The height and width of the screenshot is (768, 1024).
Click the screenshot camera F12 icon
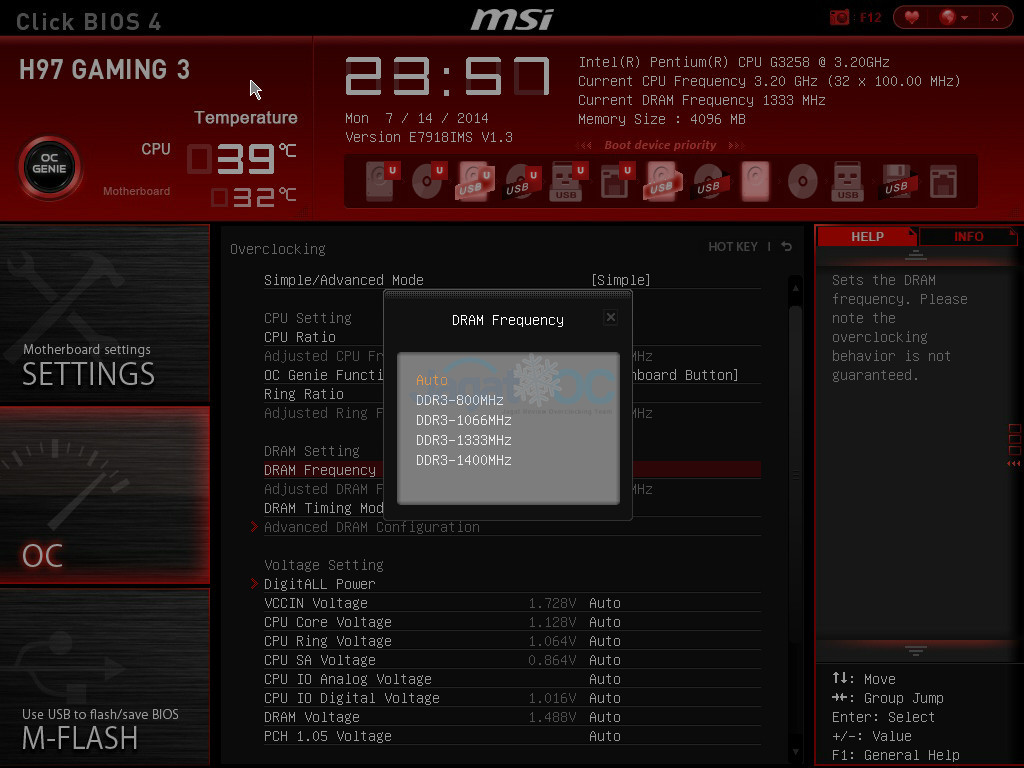[840, 17]
